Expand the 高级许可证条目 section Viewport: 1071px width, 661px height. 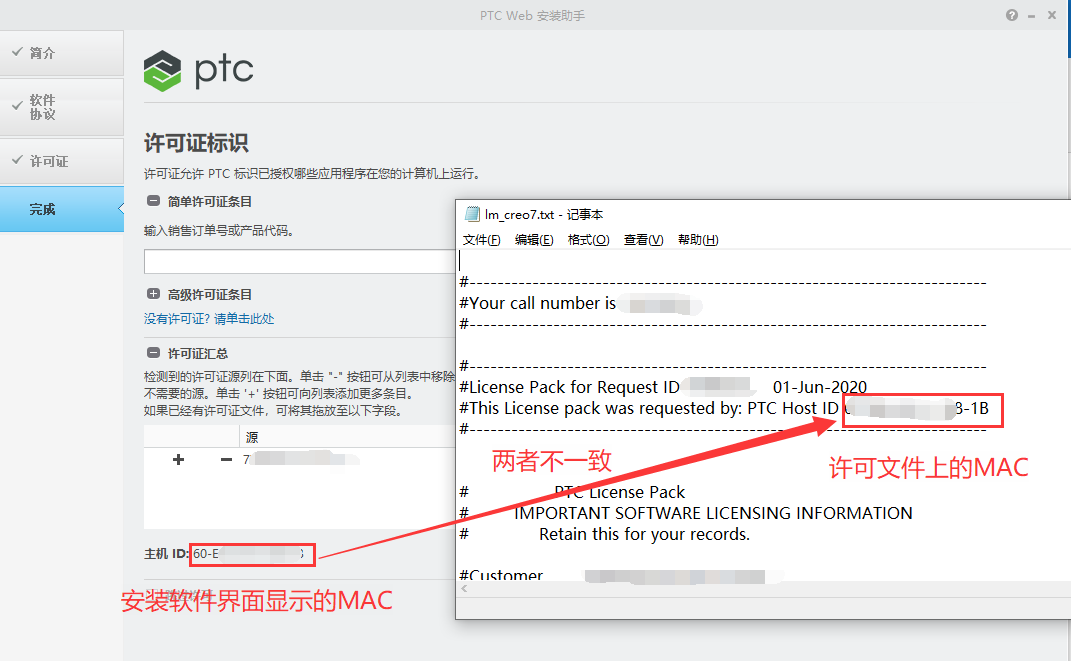point(154,294)
